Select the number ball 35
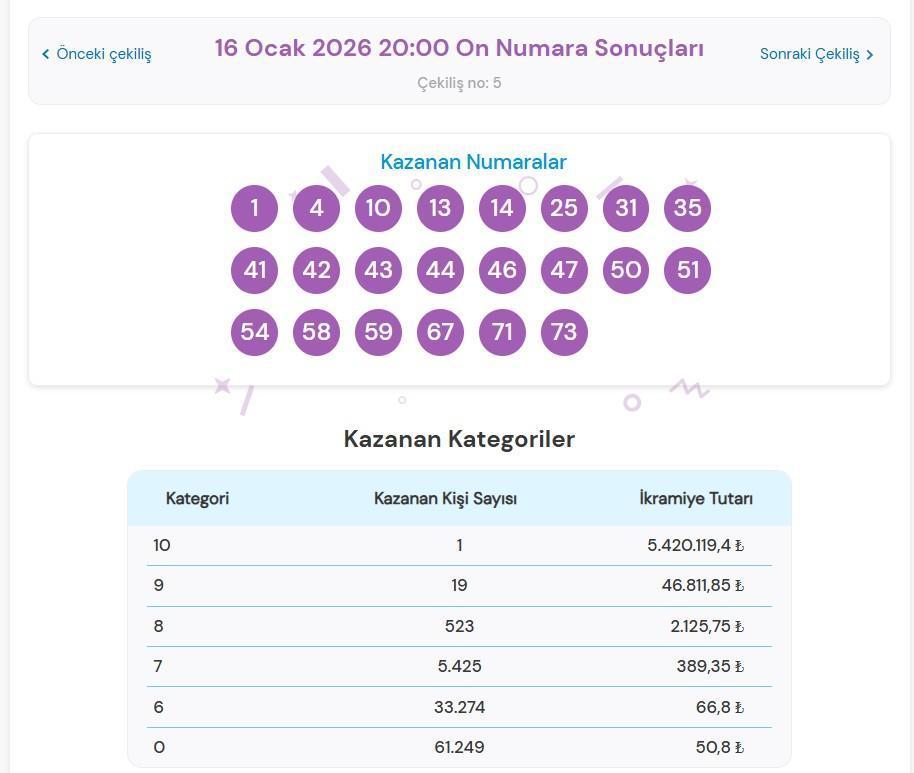This screenshot has height=773, width=914. pos(687,208)
